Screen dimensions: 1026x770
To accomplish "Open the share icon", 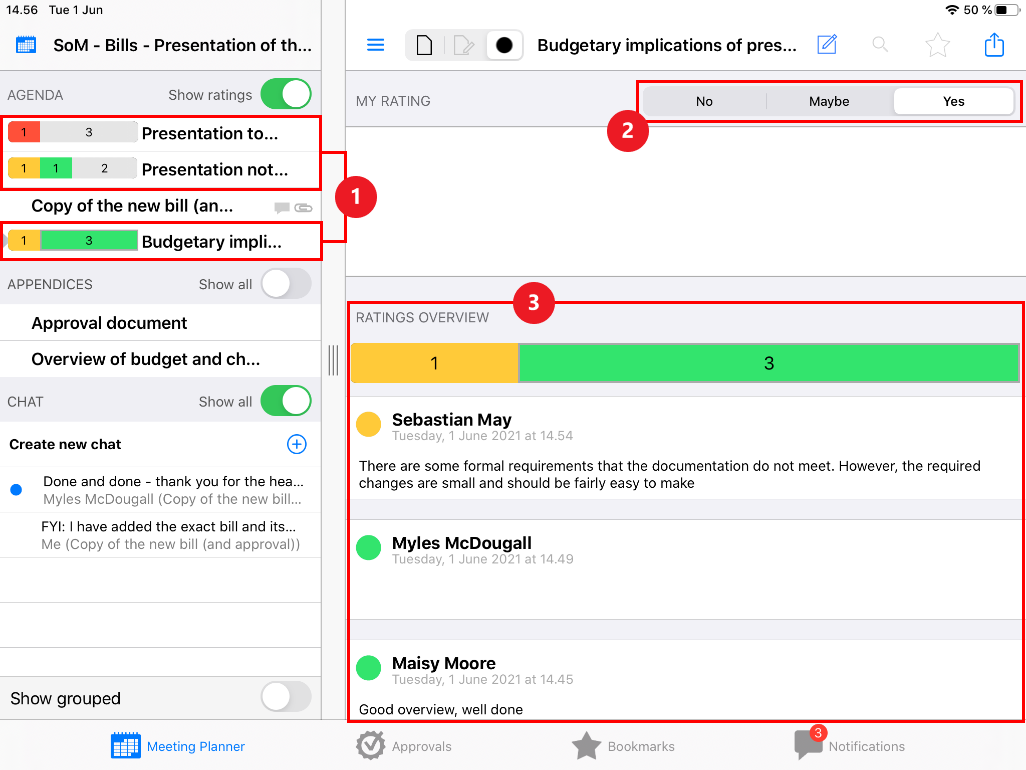I will (994, 44).
